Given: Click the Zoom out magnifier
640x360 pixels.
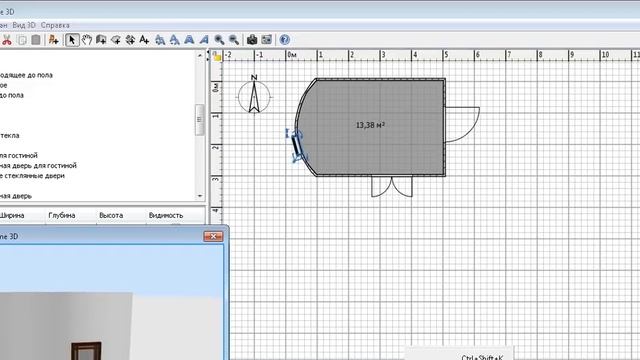Looking at the screenshot, I should [x=234, y=40].
